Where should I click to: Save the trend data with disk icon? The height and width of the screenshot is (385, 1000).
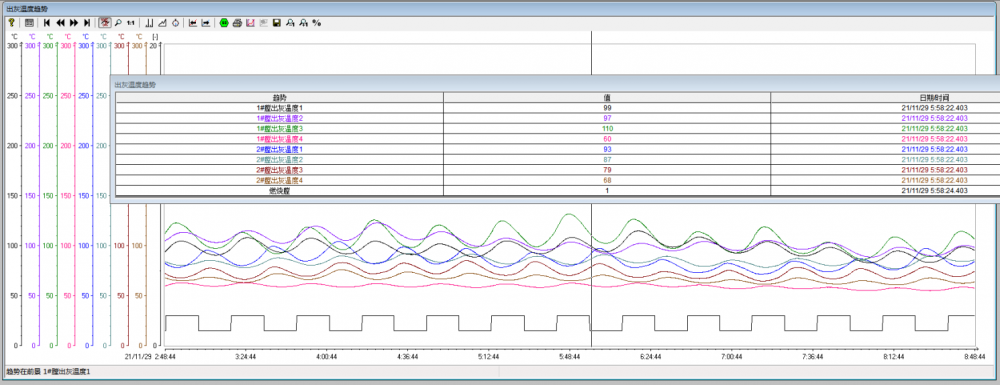(277, 23)
